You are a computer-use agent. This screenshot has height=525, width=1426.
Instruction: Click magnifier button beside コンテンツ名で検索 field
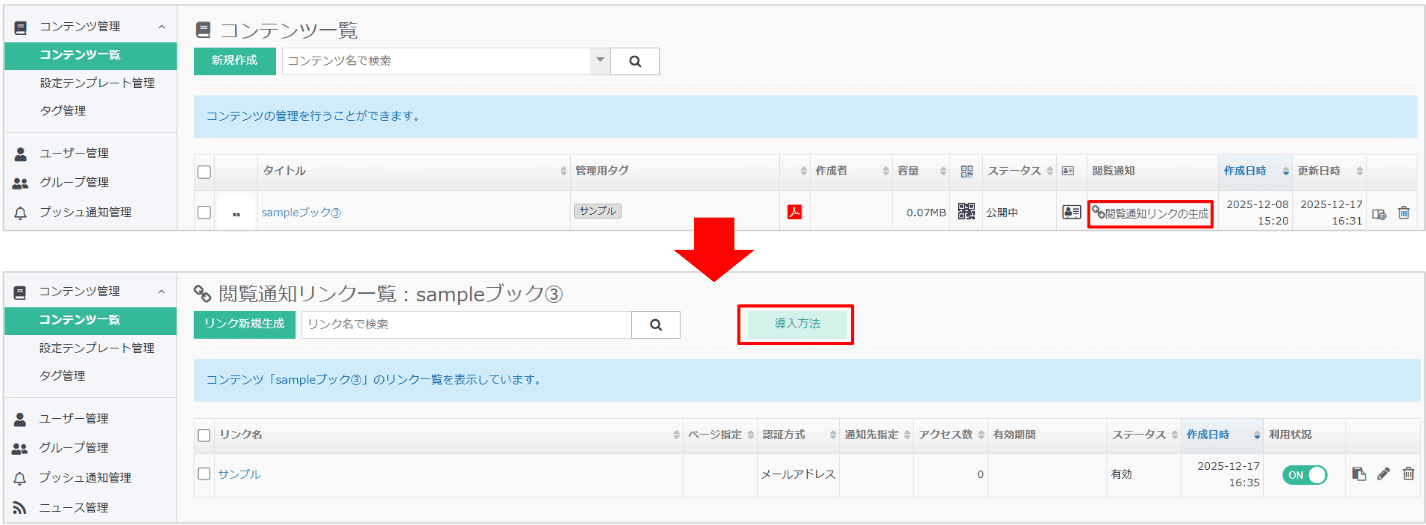click(635, 61)
